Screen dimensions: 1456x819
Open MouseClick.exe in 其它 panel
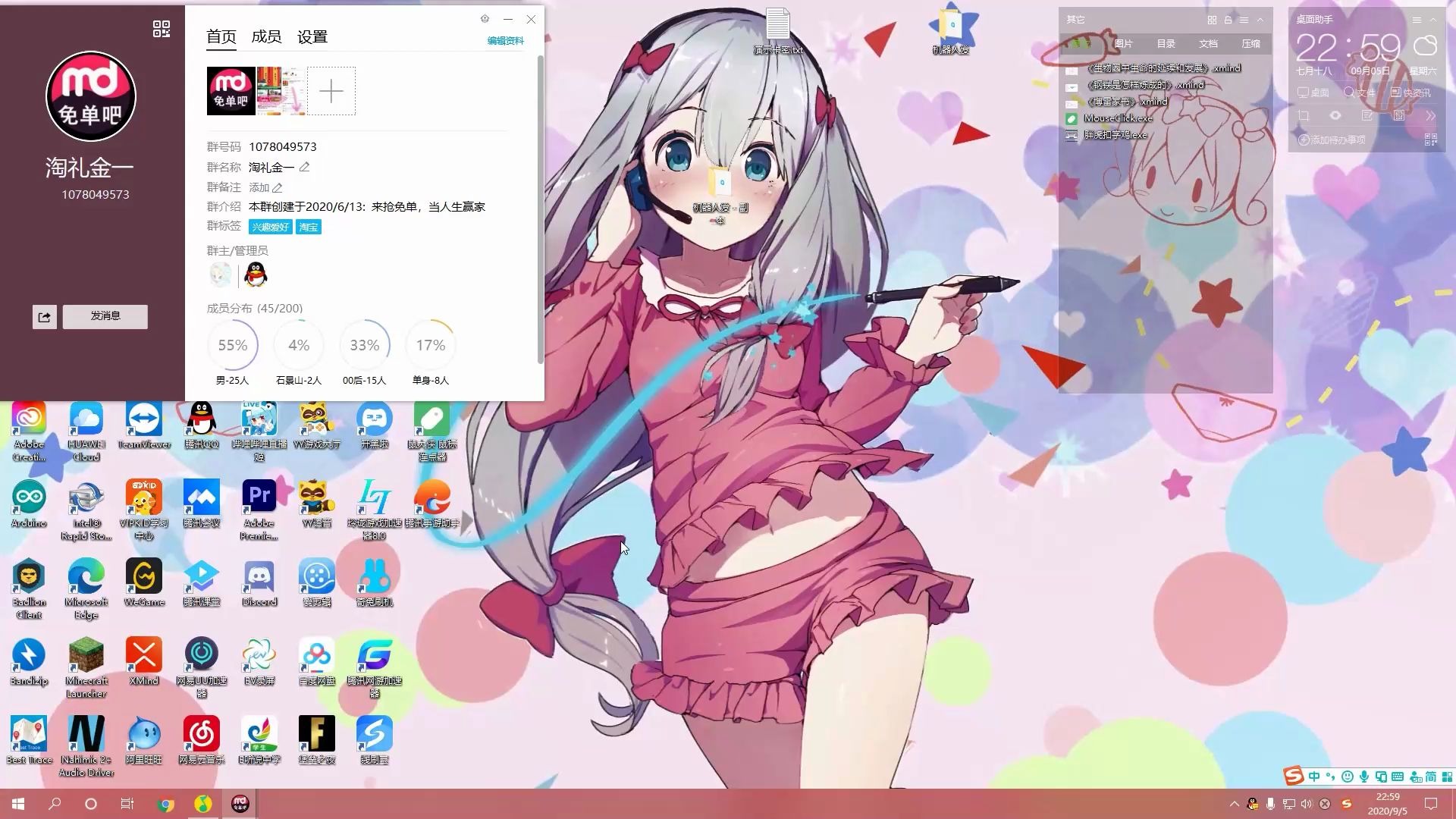click(1109, 118)
